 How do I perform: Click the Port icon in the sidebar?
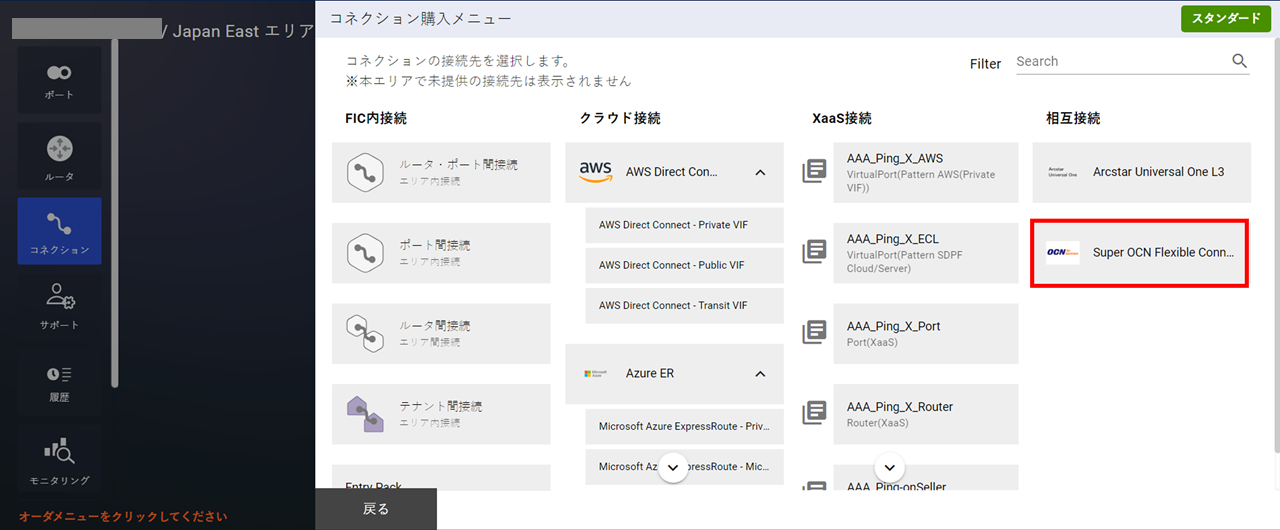(x=59, y=80)
